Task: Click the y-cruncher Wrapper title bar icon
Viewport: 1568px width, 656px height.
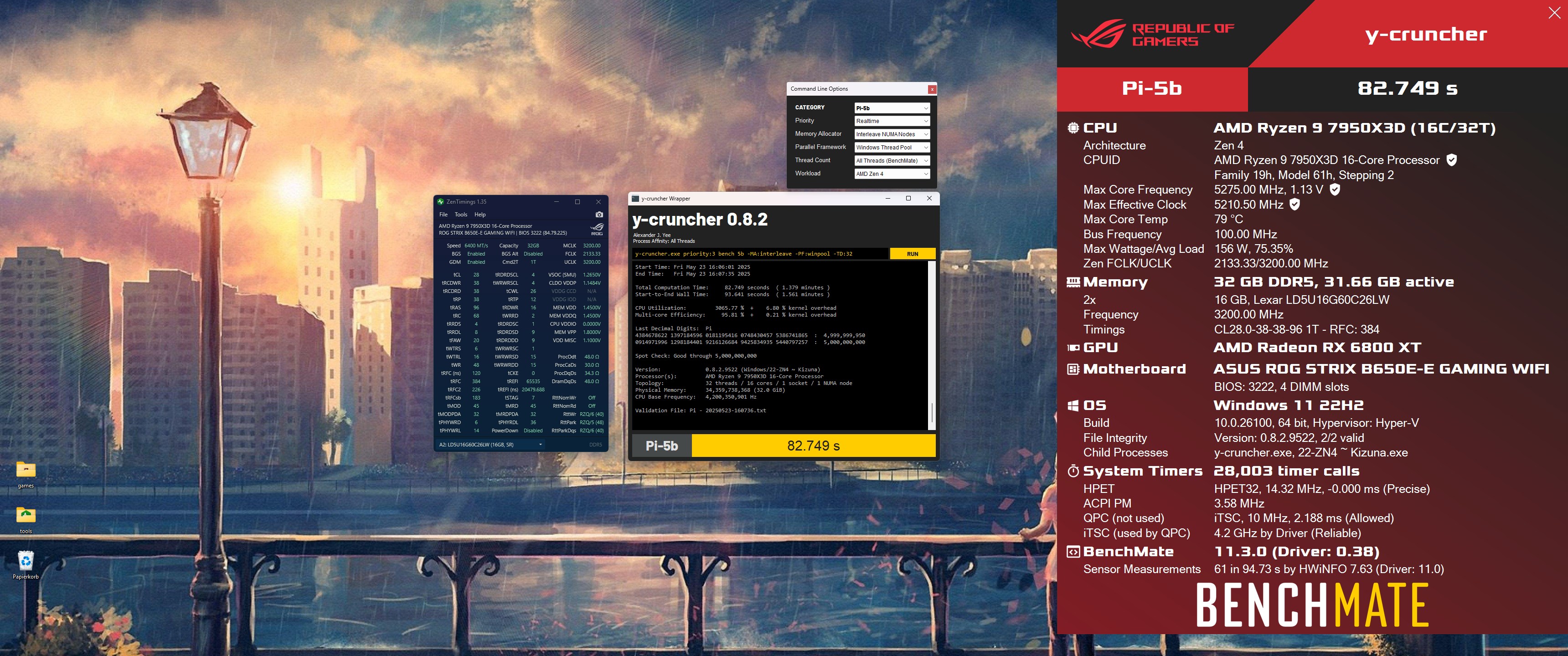Action: click(x=635, y=198)
